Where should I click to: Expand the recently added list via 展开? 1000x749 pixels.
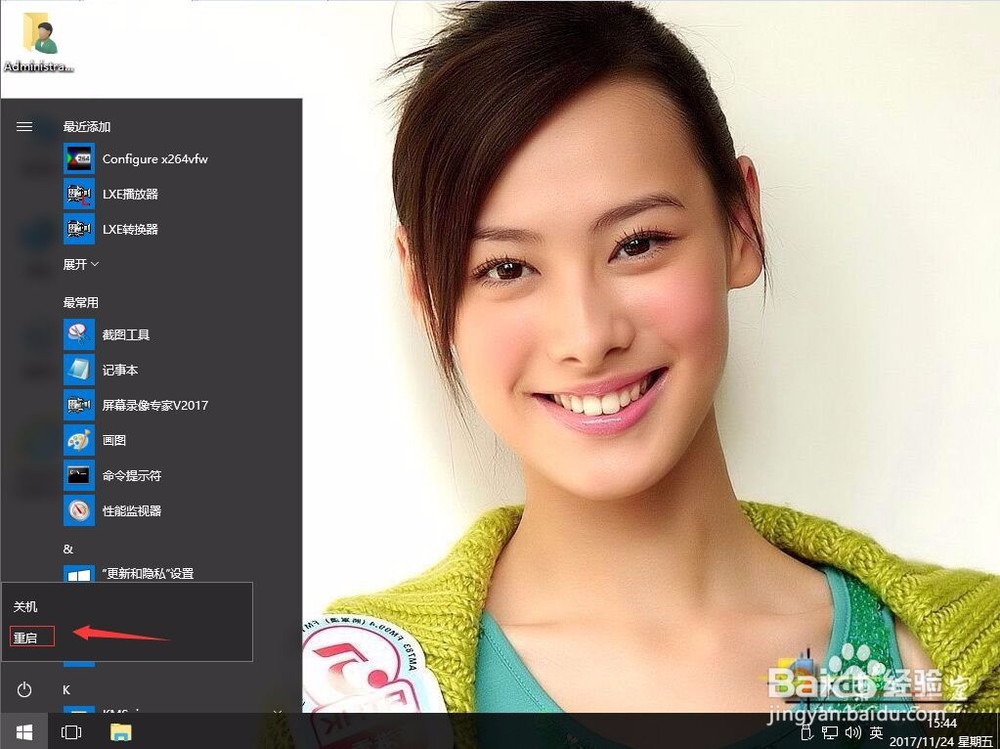coord(80,264)
